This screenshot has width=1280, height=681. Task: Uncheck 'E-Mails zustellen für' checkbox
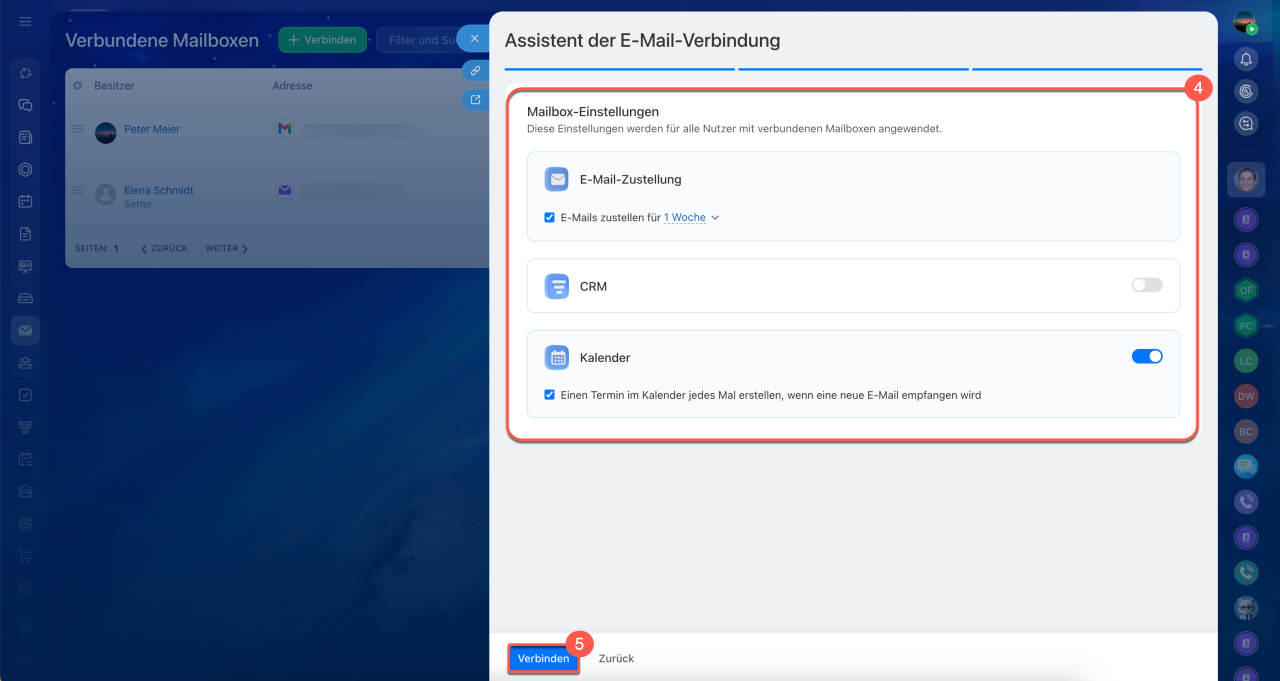tap(550, 217)
